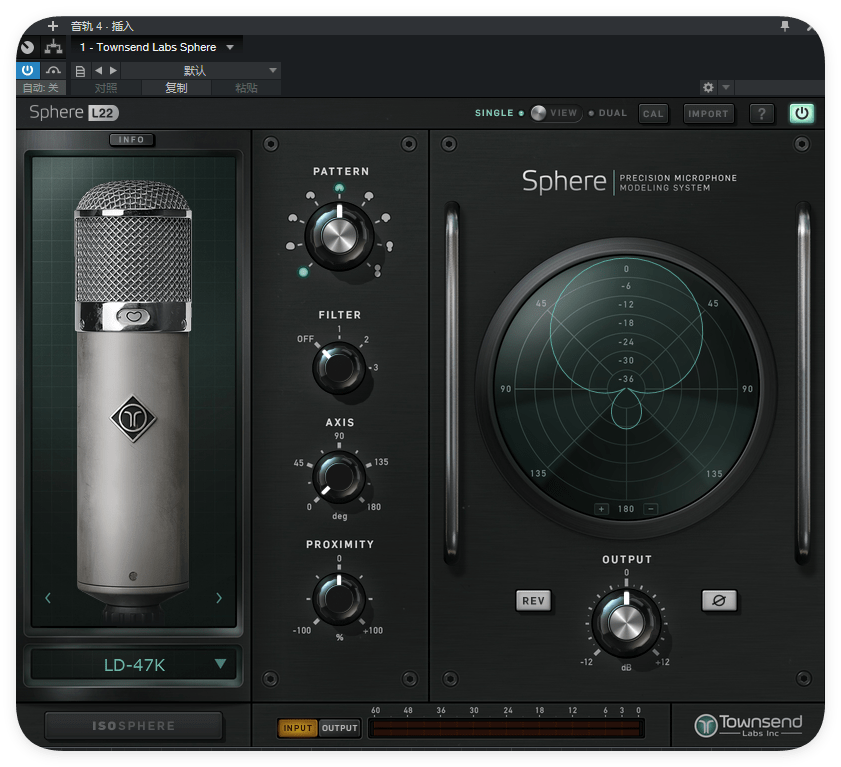The image size is (841, 767).
Task: Click the L22 model badge
Action: (102, 113)
